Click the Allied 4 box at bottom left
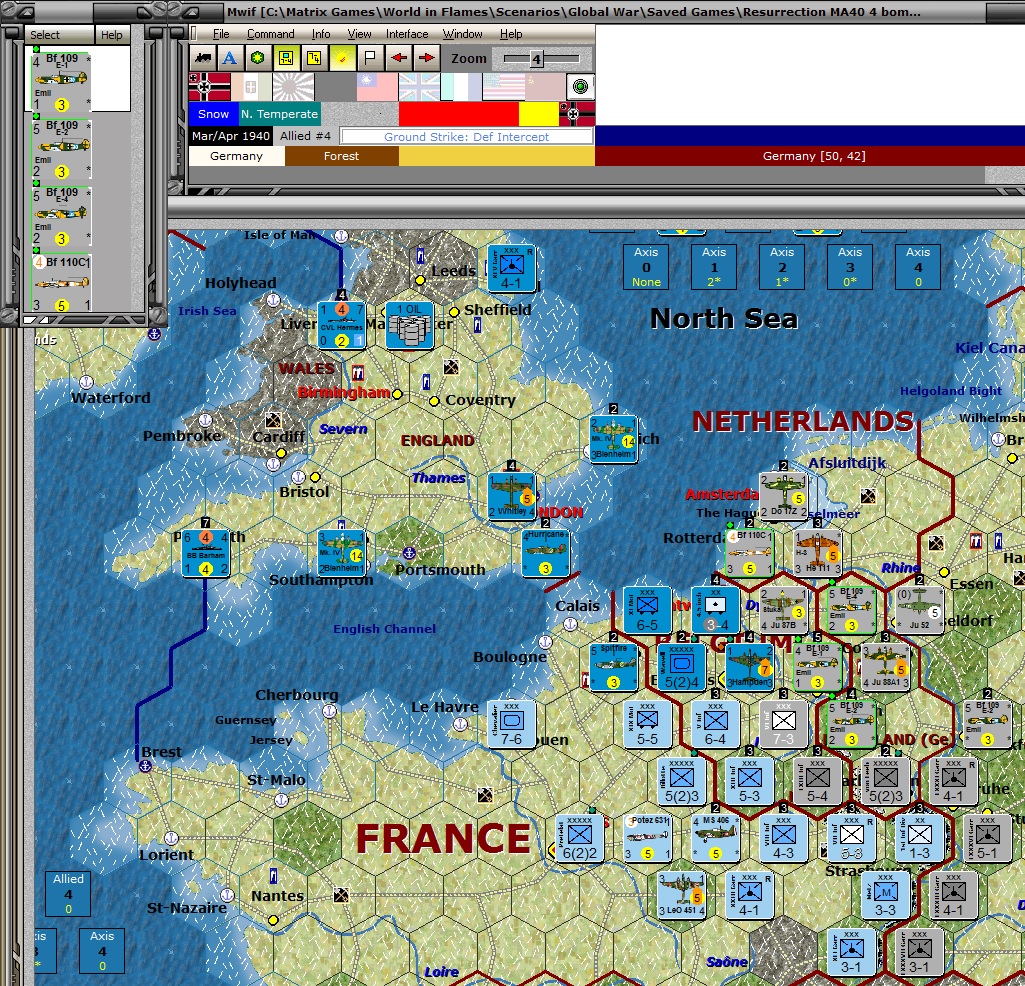 pyautogui.click(x=68, y=893)
